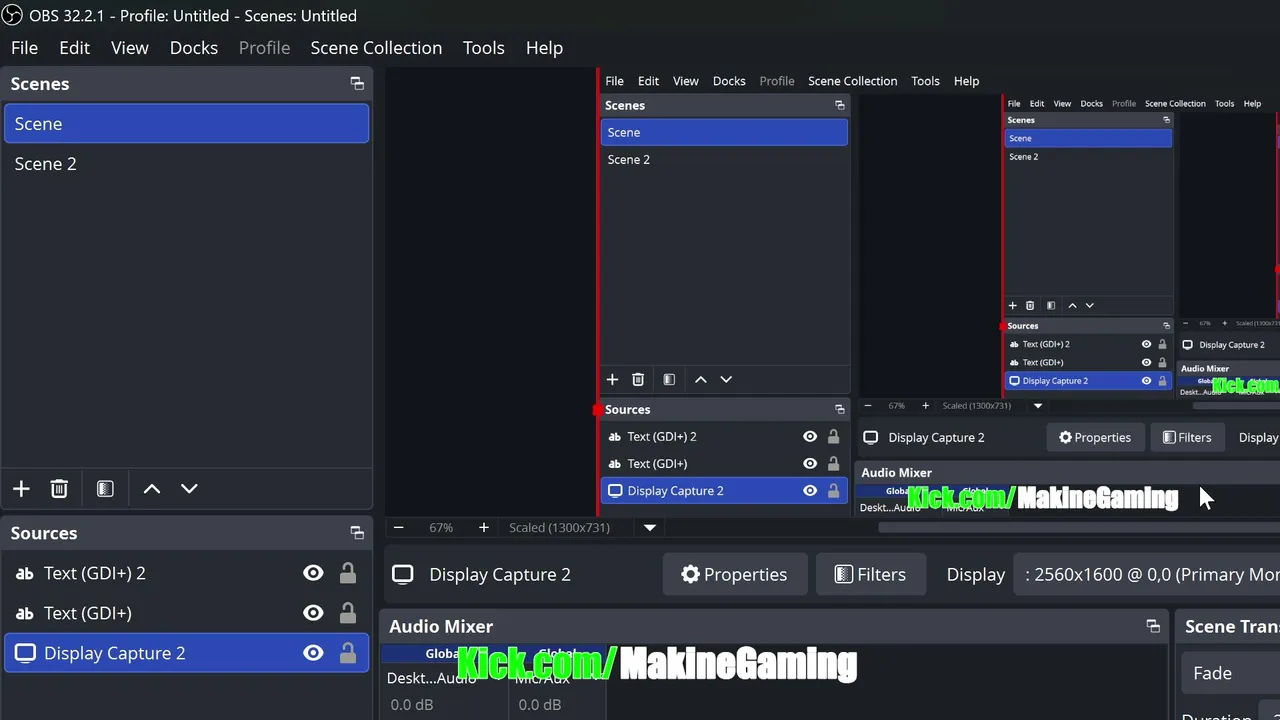
Task: Hide the Text (GDI+) 2 source
Action: coord(313,573)
